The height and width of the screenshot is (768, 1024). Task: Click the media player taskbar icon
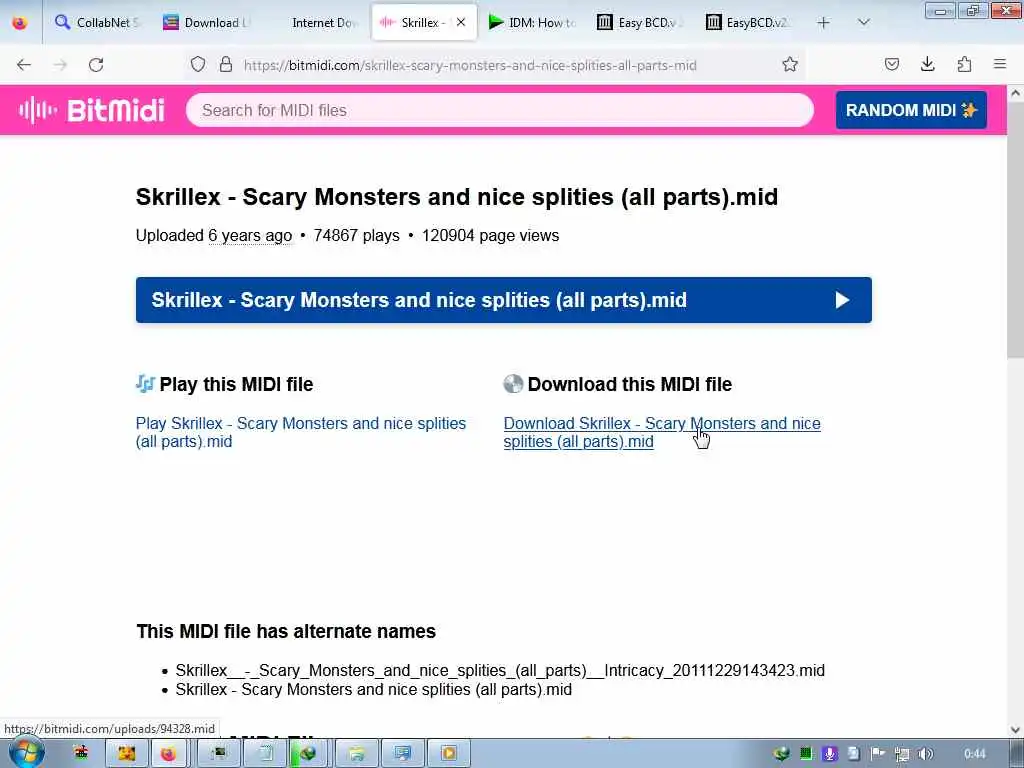pyautogui.click(x=448, y=754)
